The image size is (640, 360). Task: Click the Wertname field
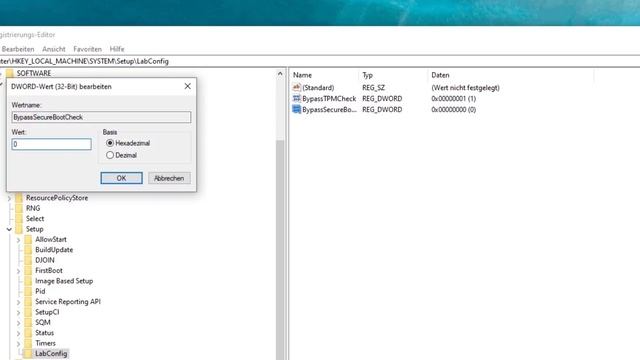pos(101,117)
